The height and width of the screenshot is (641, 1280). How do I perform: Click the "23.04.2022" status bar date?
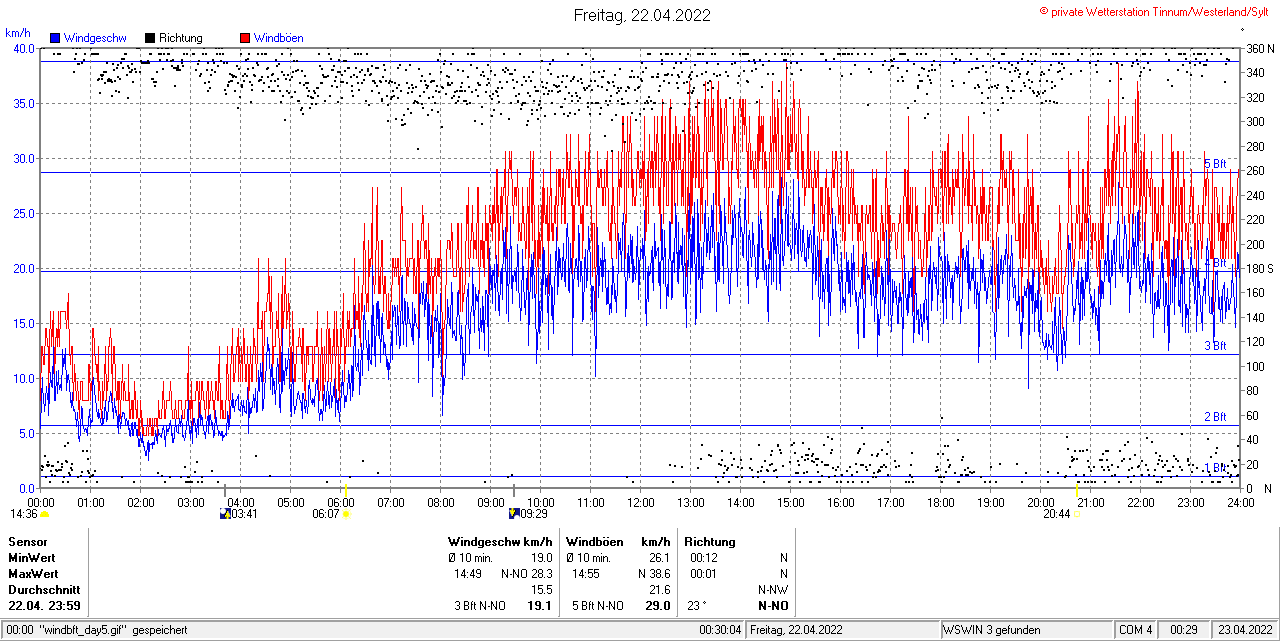1243,630
